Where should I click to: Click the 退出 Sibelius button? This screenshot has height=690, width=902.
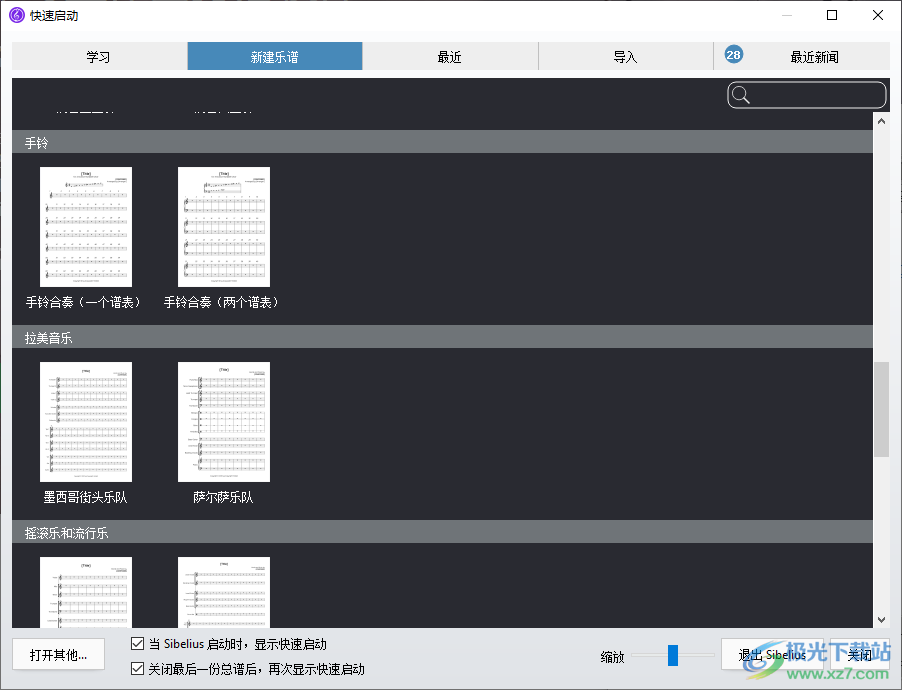pyautogui.click(x=771, y=654)
